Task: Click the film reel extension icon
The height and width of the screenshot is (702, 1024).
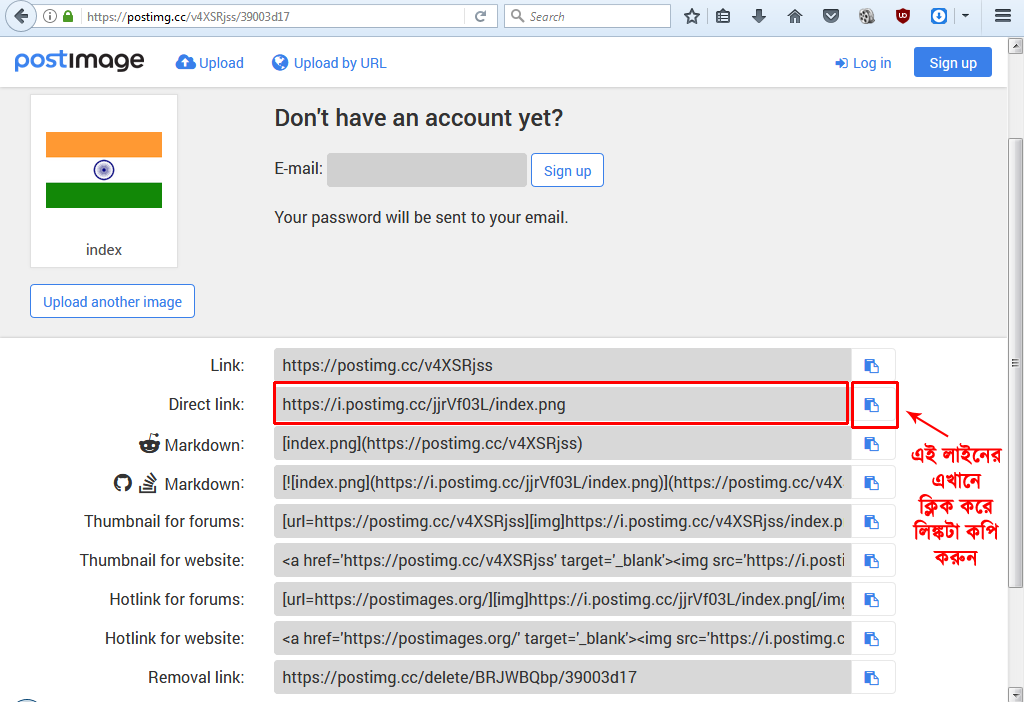Action: tap(867, 16)
